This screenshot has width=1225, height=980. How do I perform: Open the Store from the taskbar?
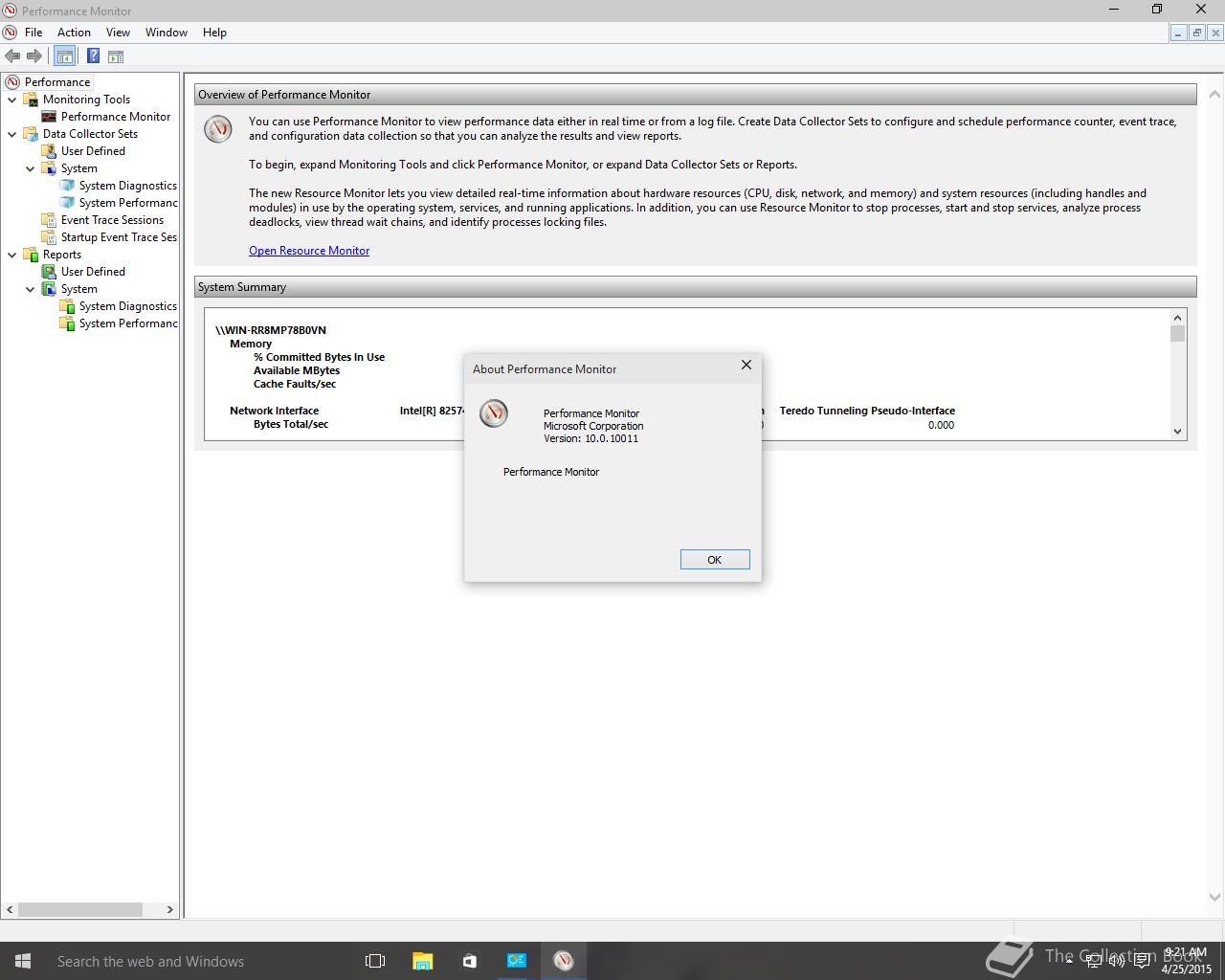pyautogui.click(x=469, y=961)
